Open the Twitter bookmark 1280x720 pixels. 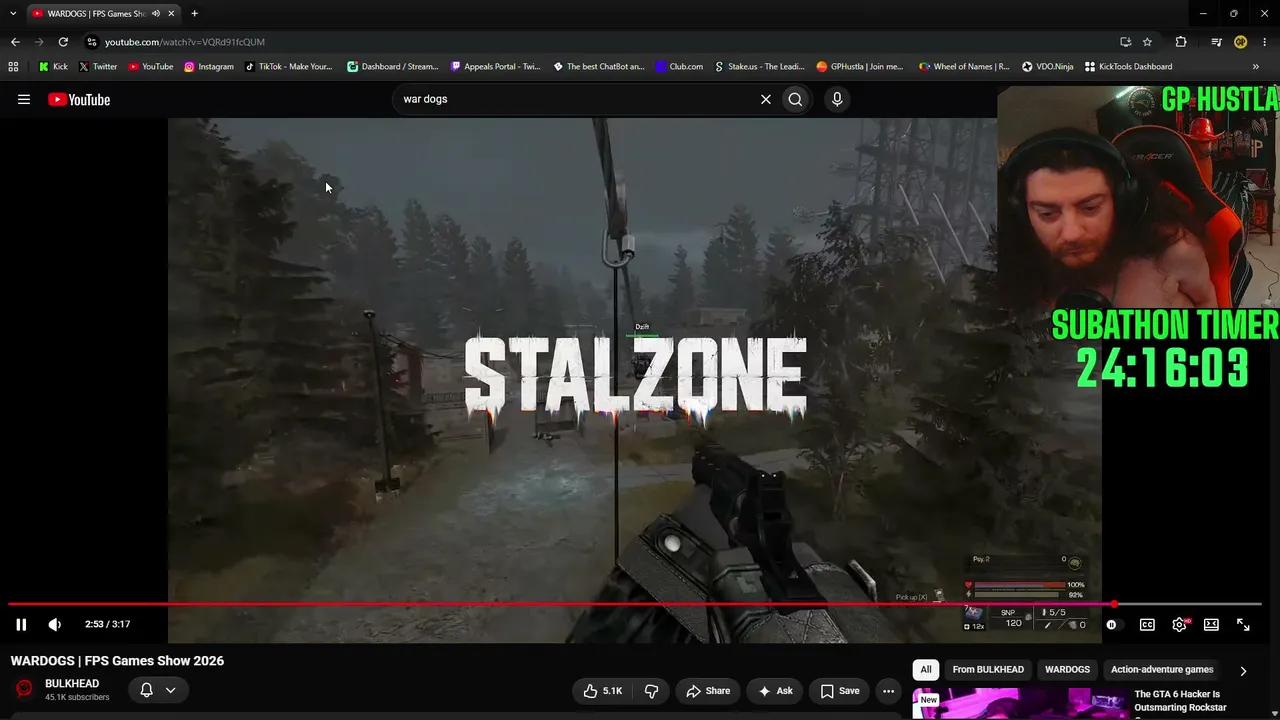[x=98, y=67]
